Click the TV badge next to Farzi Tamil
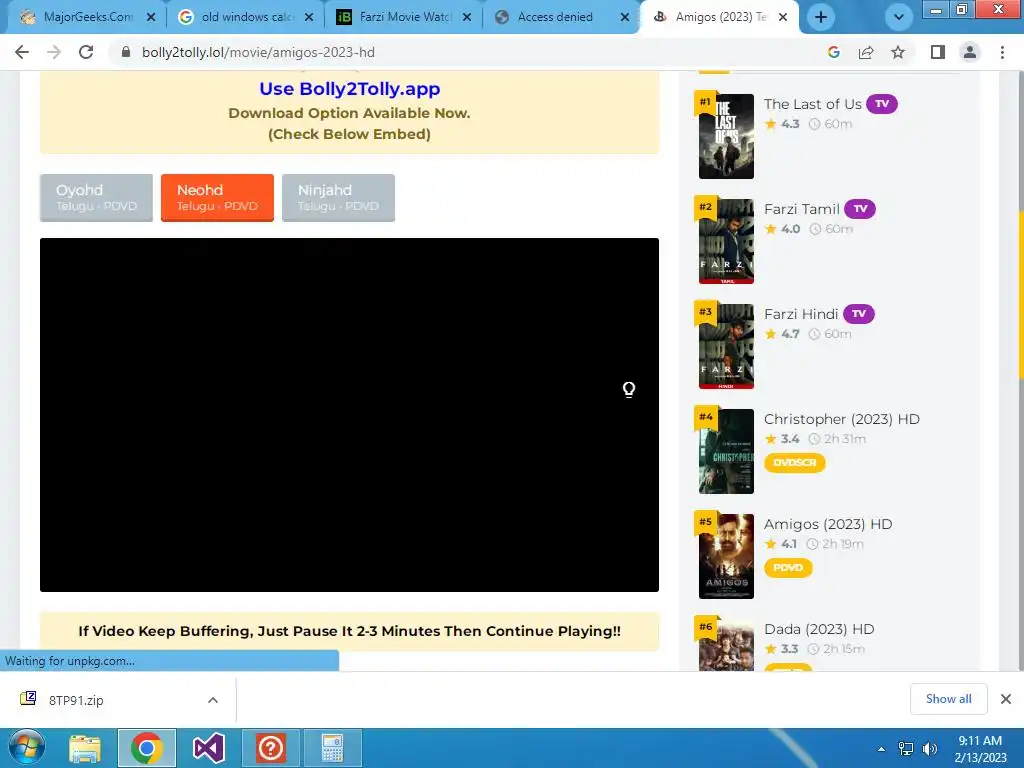This screenshot has width=1024, height=768. click(x=860, y=209)
